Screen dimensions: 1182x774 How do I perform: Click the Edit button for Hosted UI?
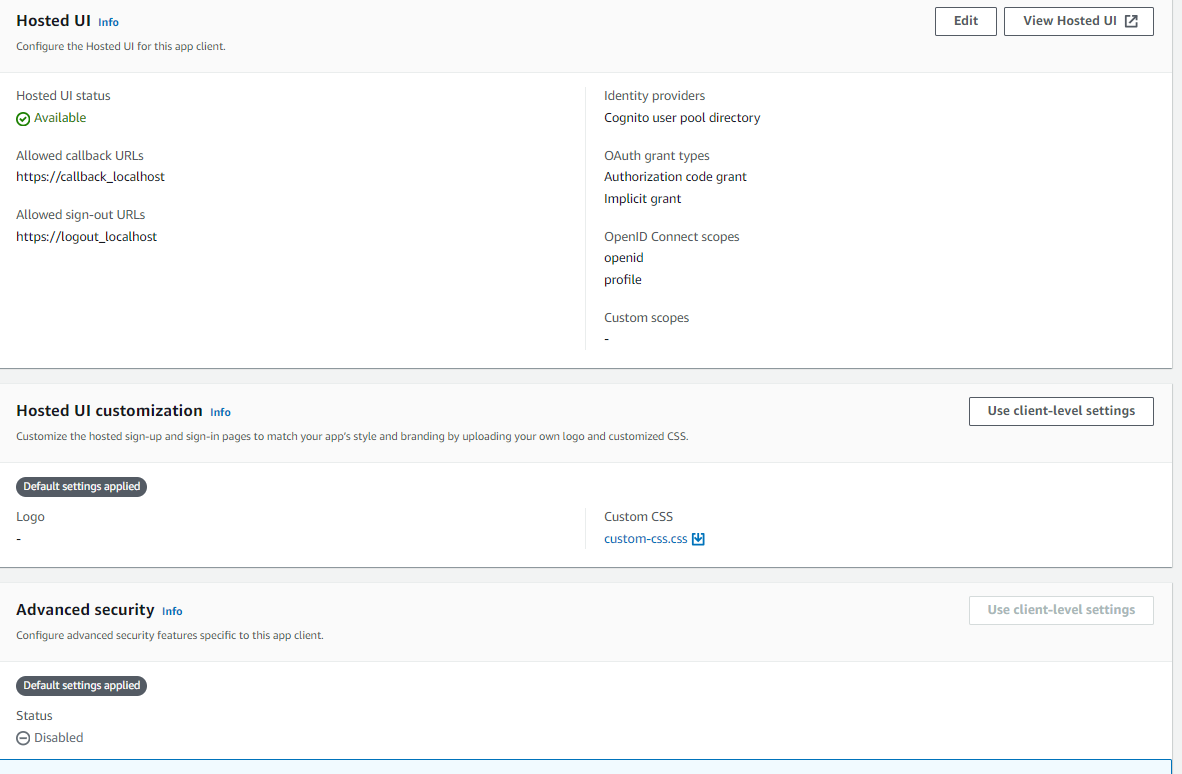coord(965,21)
